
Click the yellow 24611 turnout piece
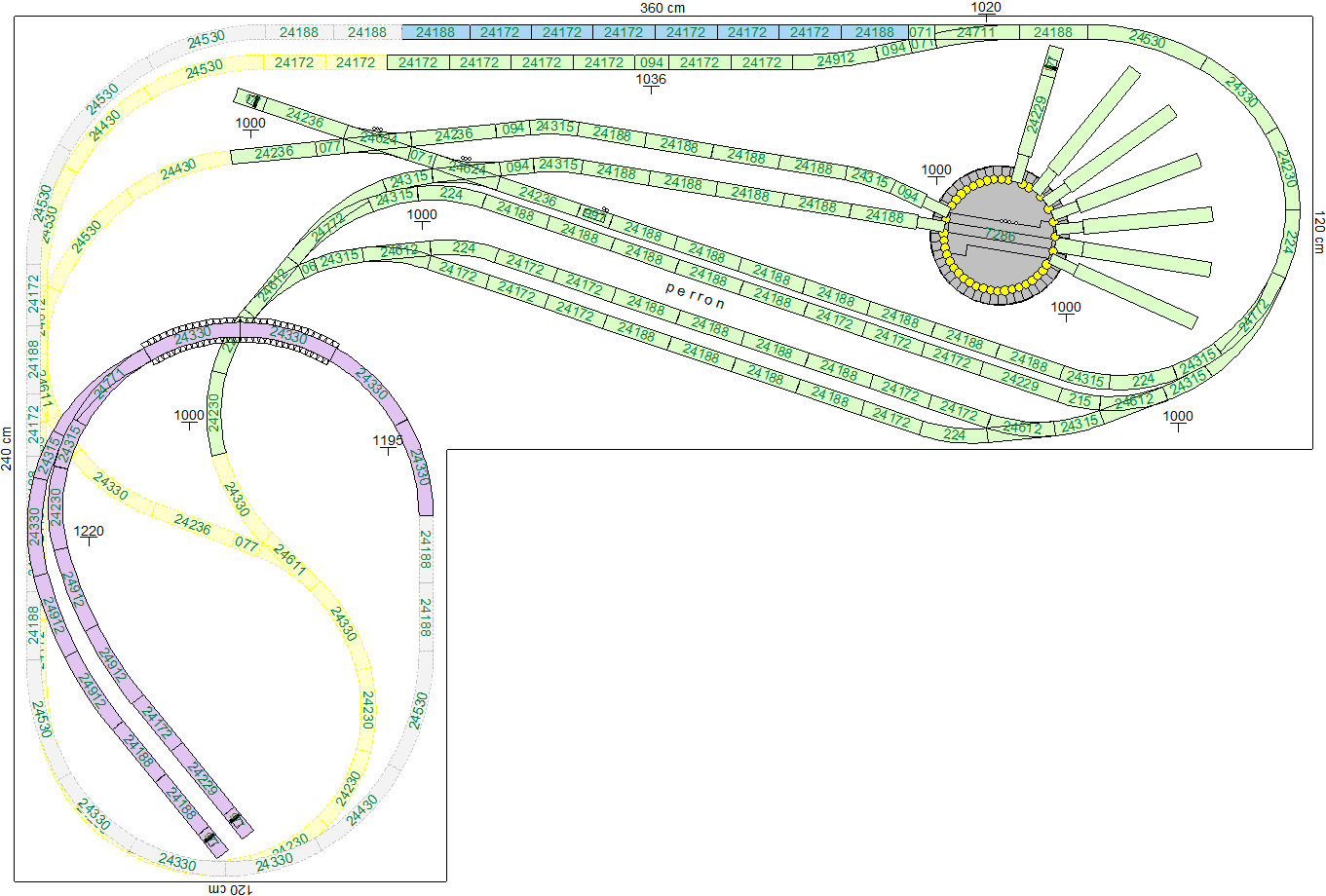(x=289, y=558)
